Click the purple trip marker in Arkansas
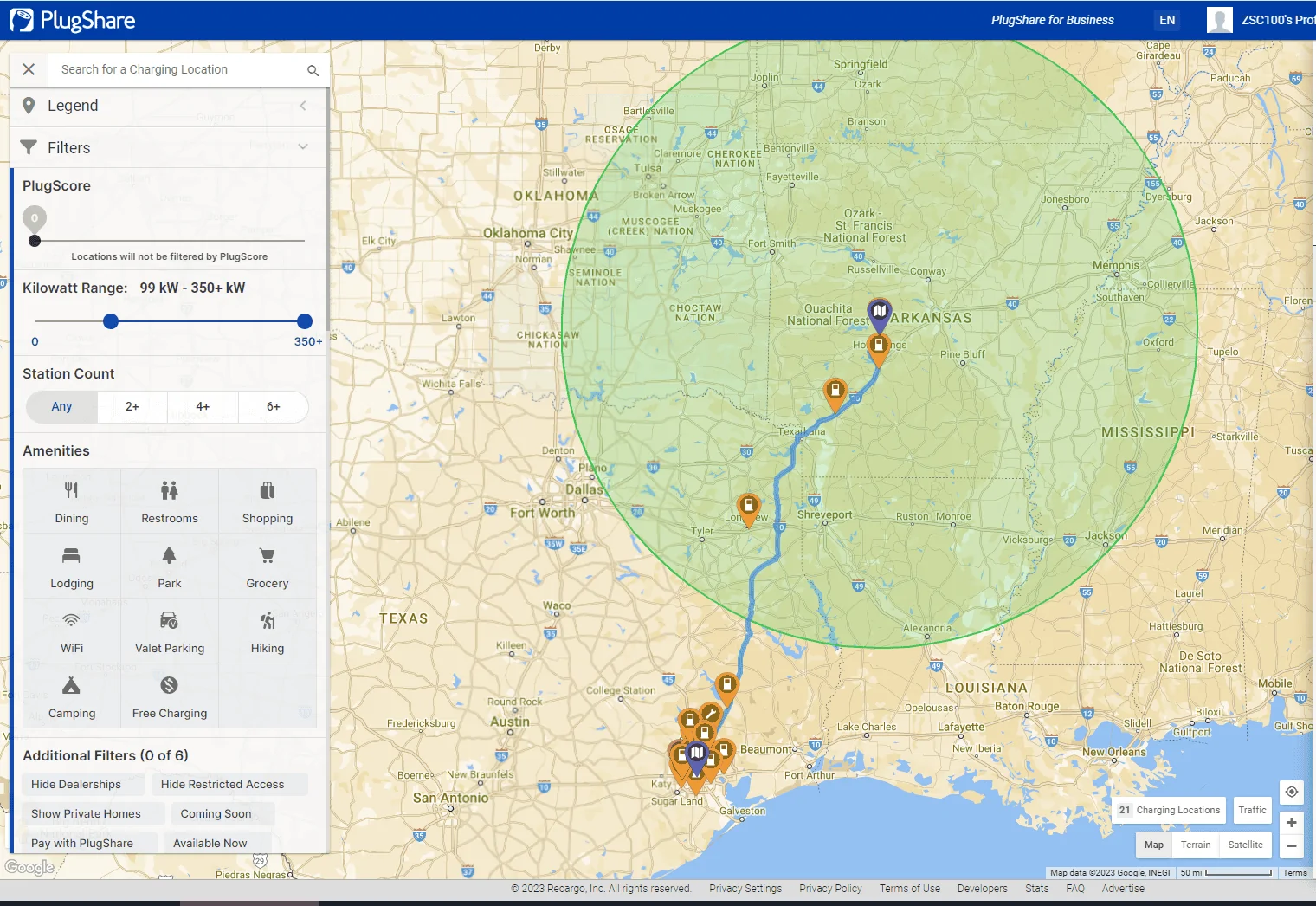 pos(879,313)
